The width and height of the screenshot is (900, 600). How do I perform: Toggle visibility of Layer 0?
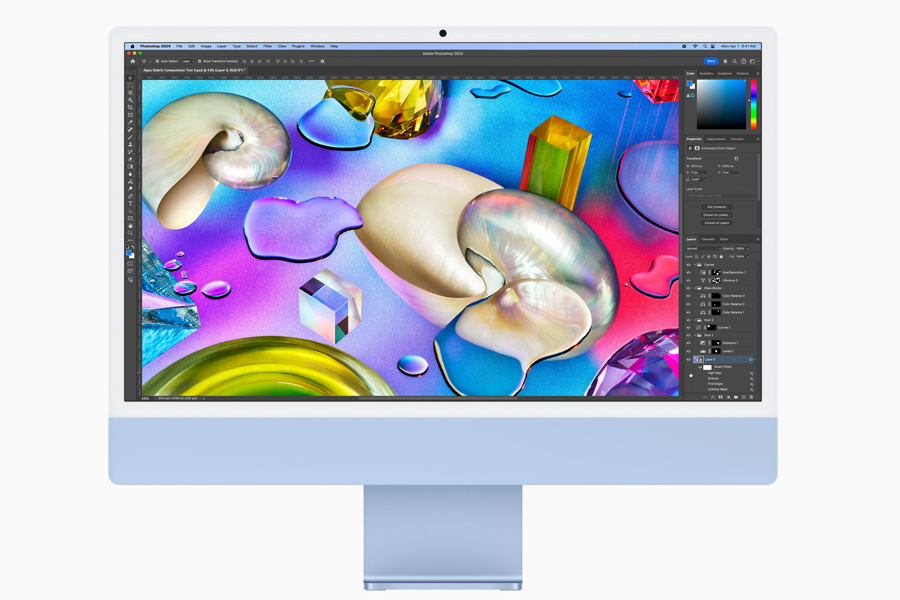[x=689, y=359]
